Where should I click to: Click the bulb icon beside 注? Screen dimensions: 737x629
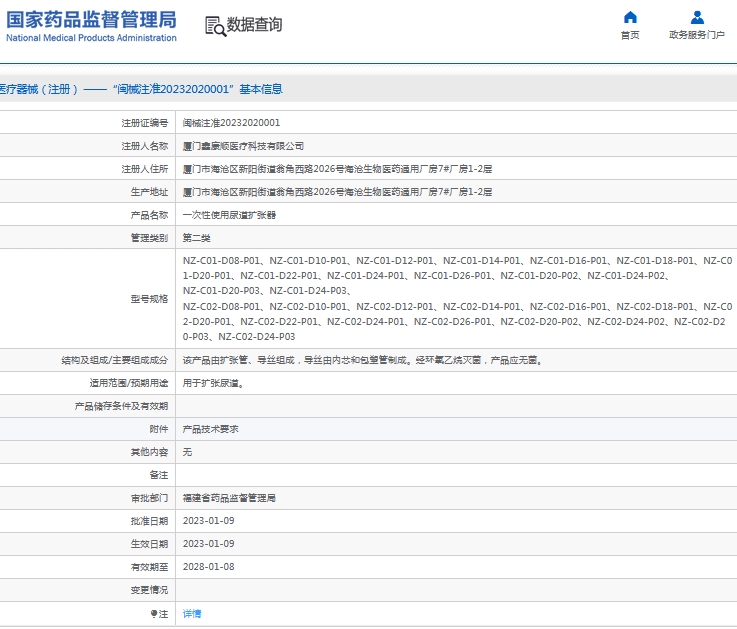pos(153,613)
